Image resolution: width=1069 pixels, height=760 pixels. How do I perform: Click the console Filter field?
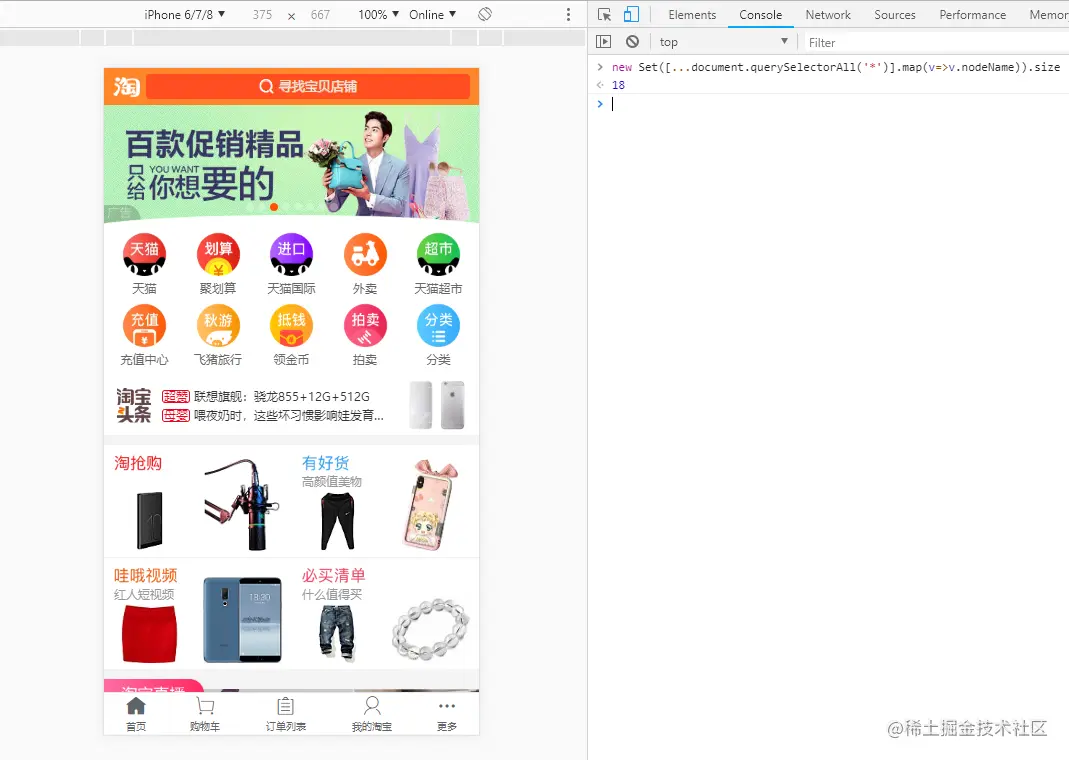click(937, 42)
